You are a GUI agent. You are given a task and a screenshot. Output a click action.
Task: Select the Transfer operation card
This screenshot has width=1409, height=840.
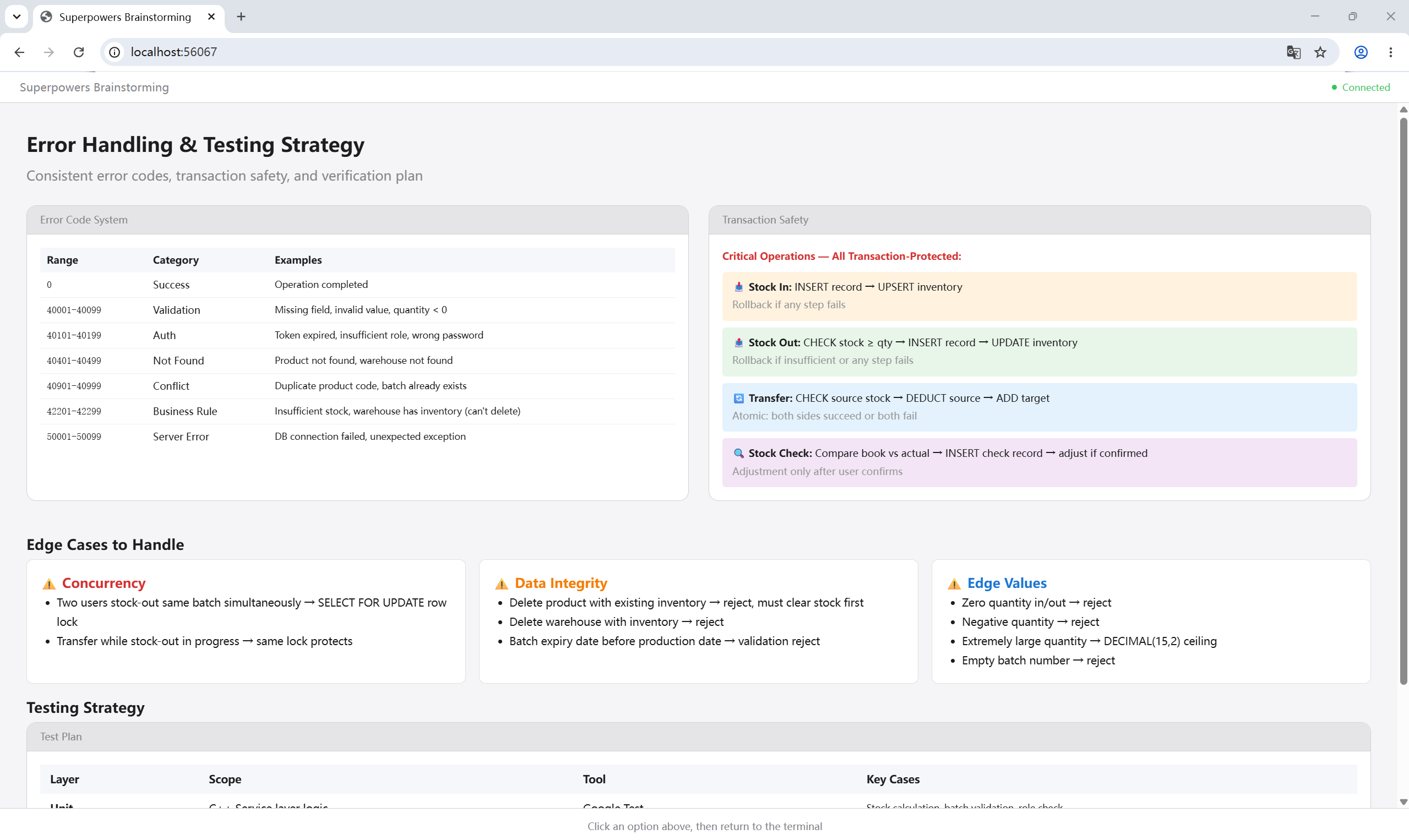click(x=1040, y=407)
